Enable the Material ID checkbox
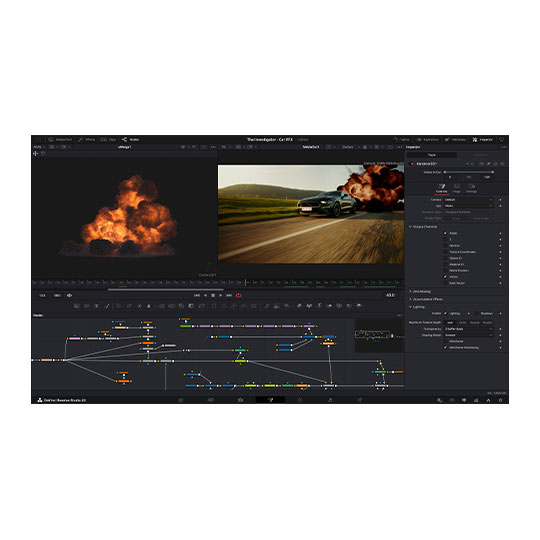Viewport: 540px width, 540px height. point(445,264)
